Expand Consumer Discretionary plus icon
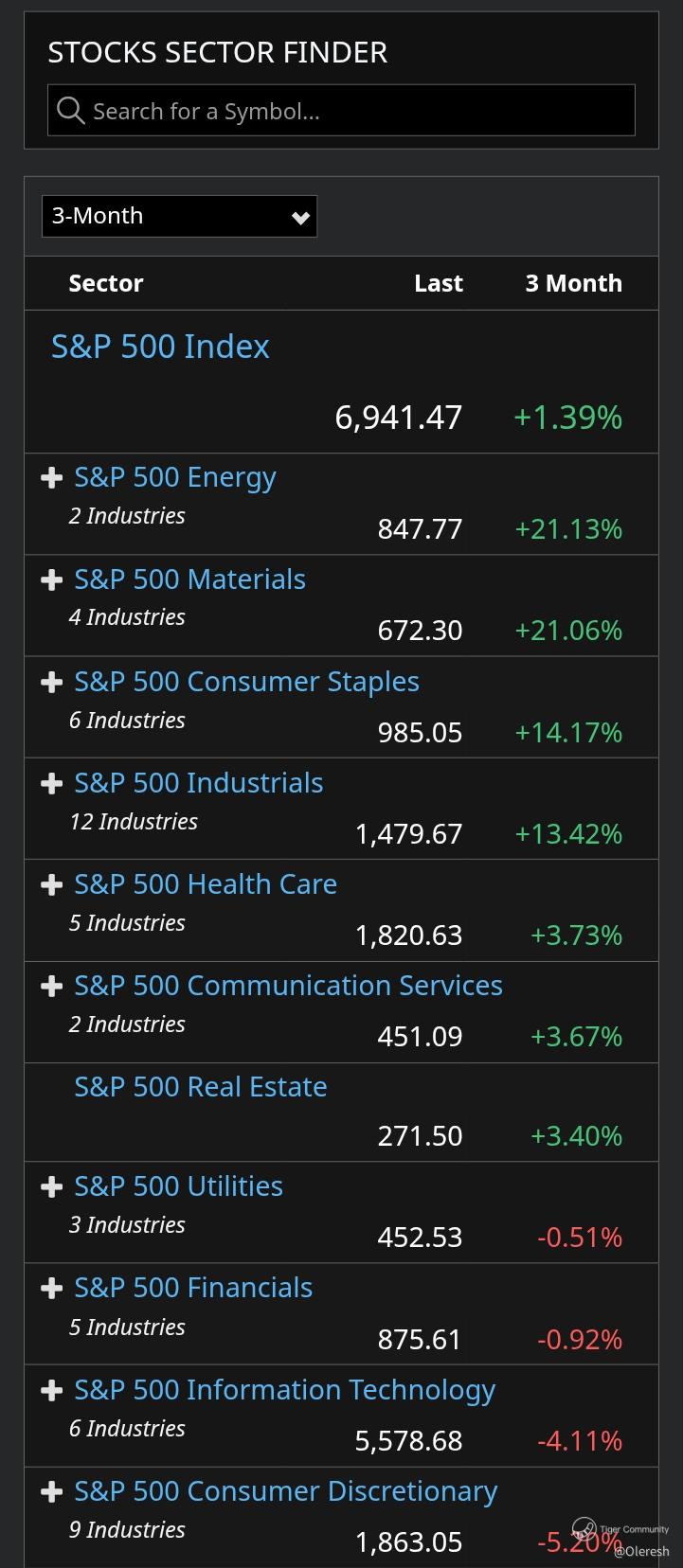Viewport: 683px width, 1568px height. pyautogui.click(x=51, y=1491)
